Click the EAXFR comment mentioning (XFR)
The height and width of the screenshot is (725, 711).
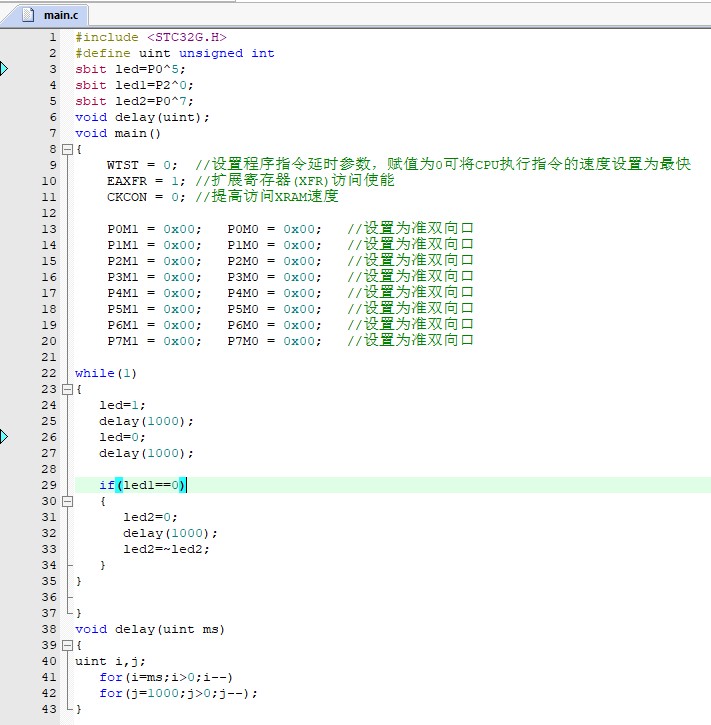coord(294,180)
